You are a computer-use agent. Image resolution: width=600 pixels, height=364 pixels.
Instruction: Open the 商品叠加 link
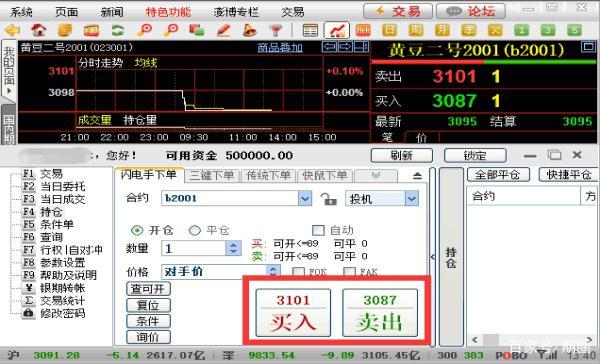tap(280, 47)
